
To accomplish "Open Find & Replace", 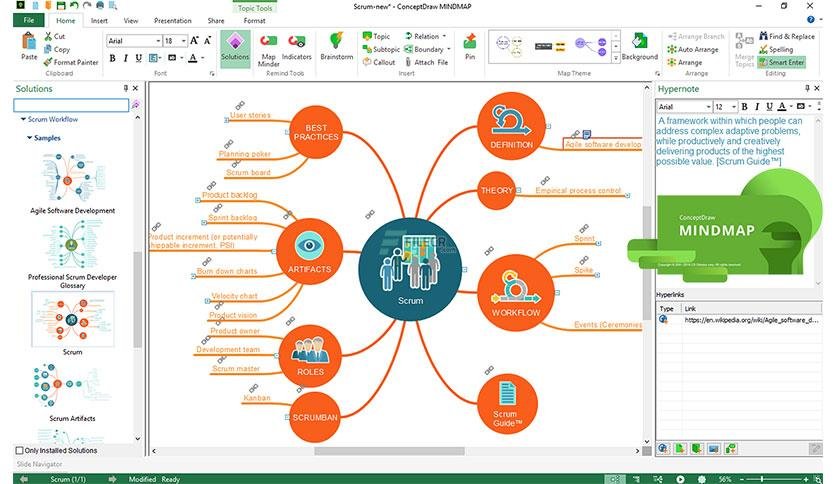I will point(786,36).
